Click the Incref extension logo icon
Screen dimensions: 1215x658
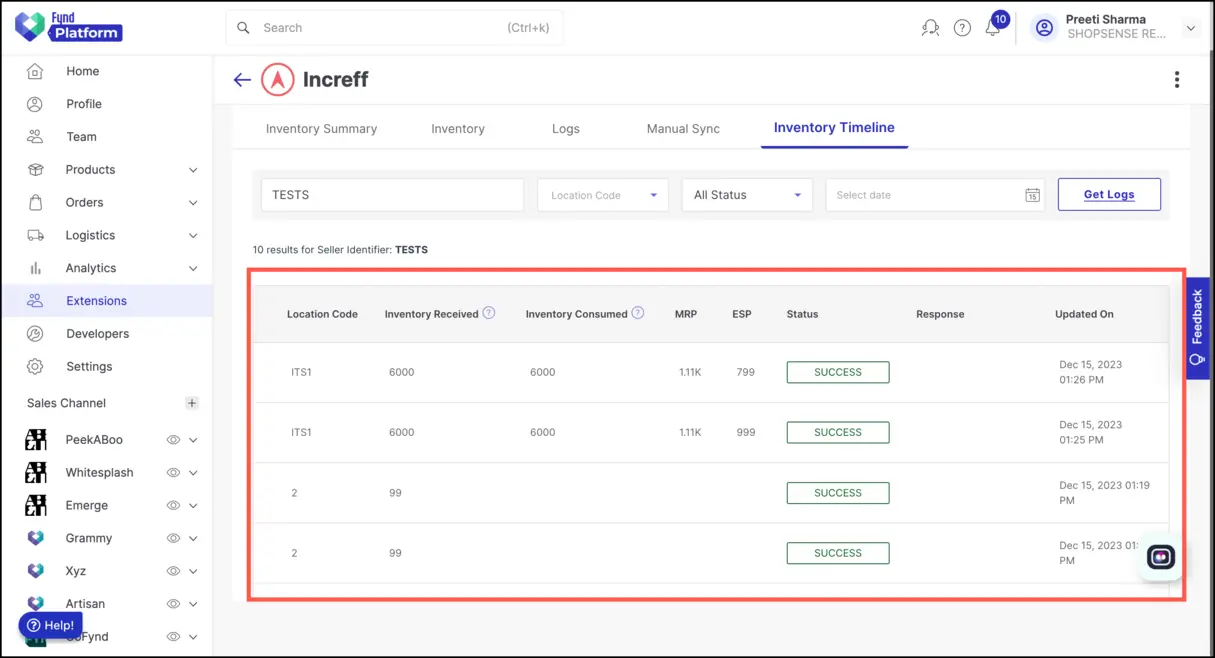point(277,79)
